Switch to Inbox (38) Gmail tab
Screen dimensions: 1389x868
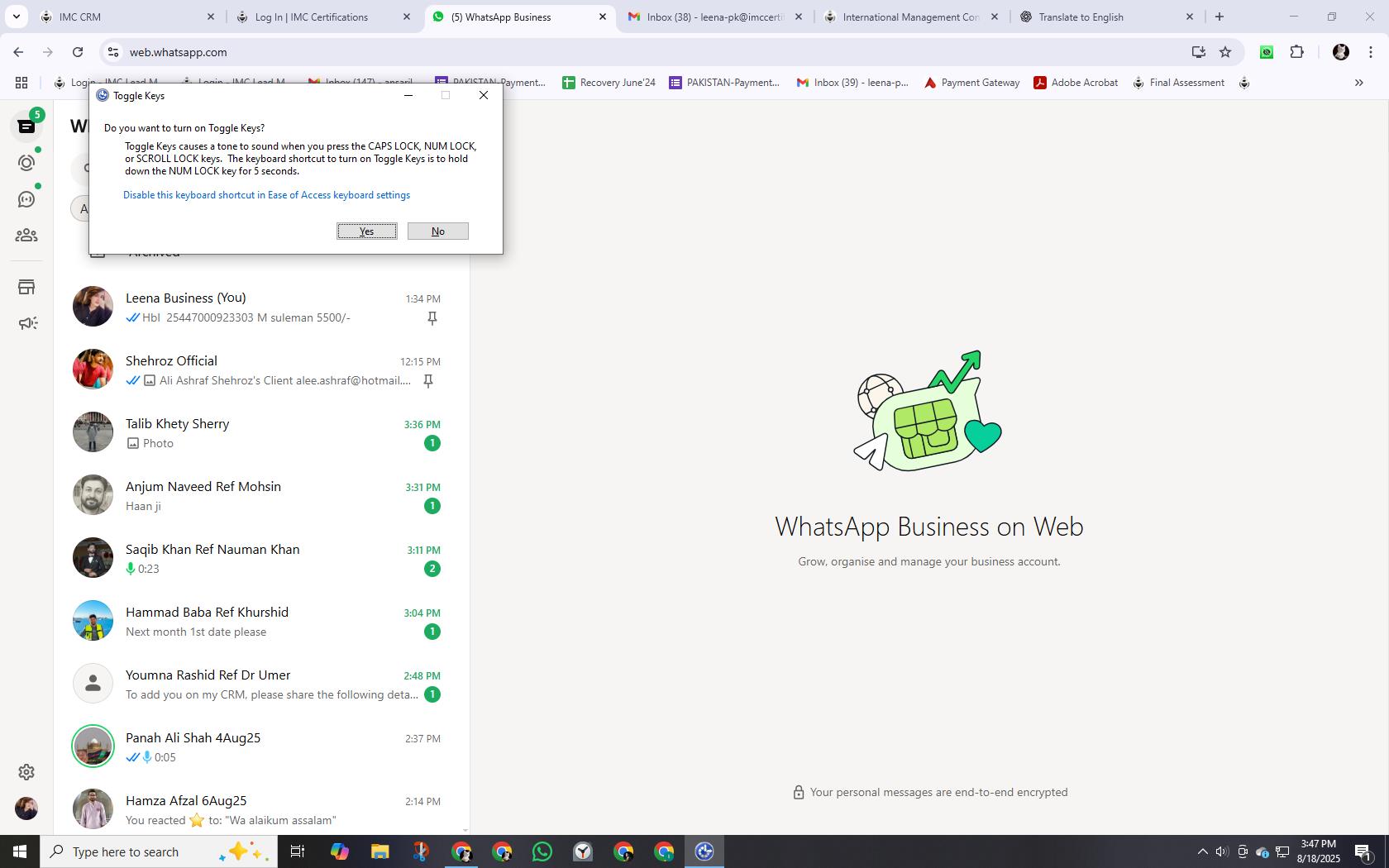(715, 17)
